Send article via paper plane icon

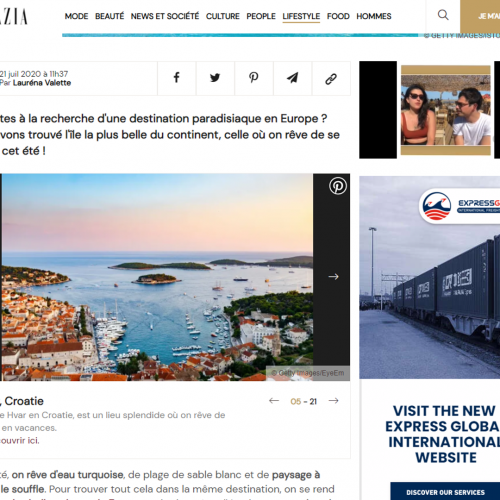click(292, 78)
